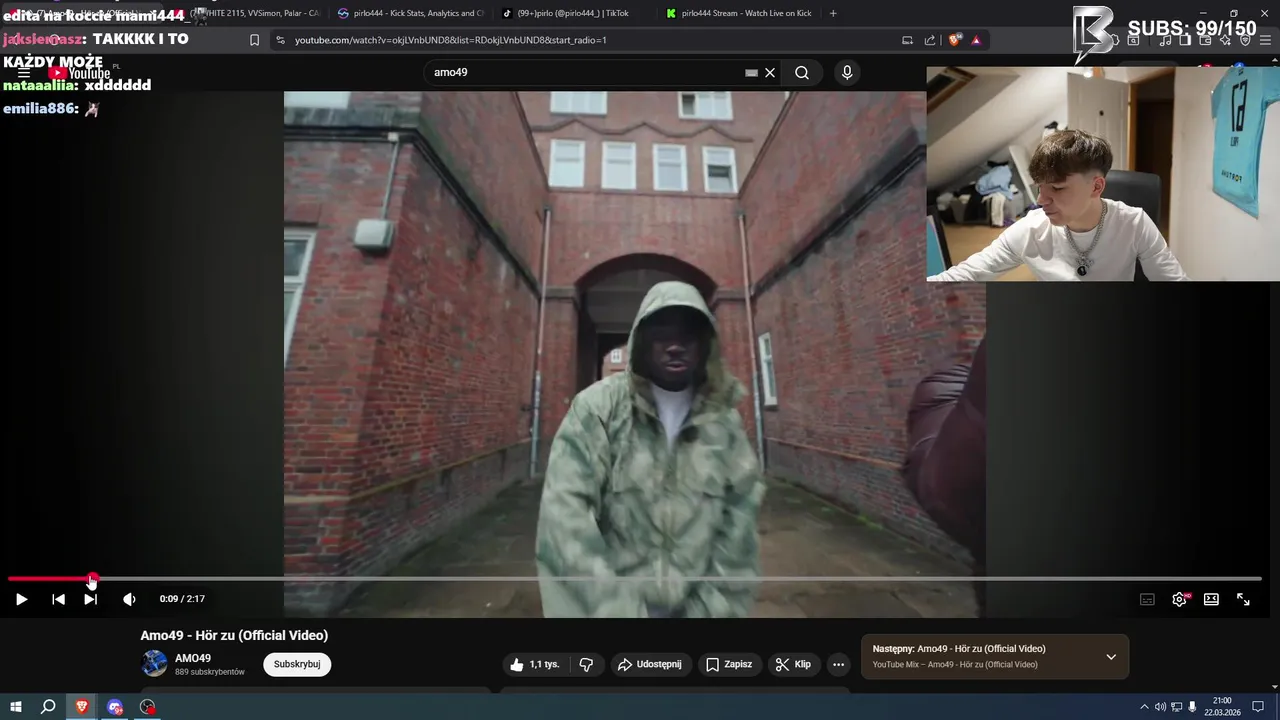Toggle subtitles in the video player

coord(1147,599)
